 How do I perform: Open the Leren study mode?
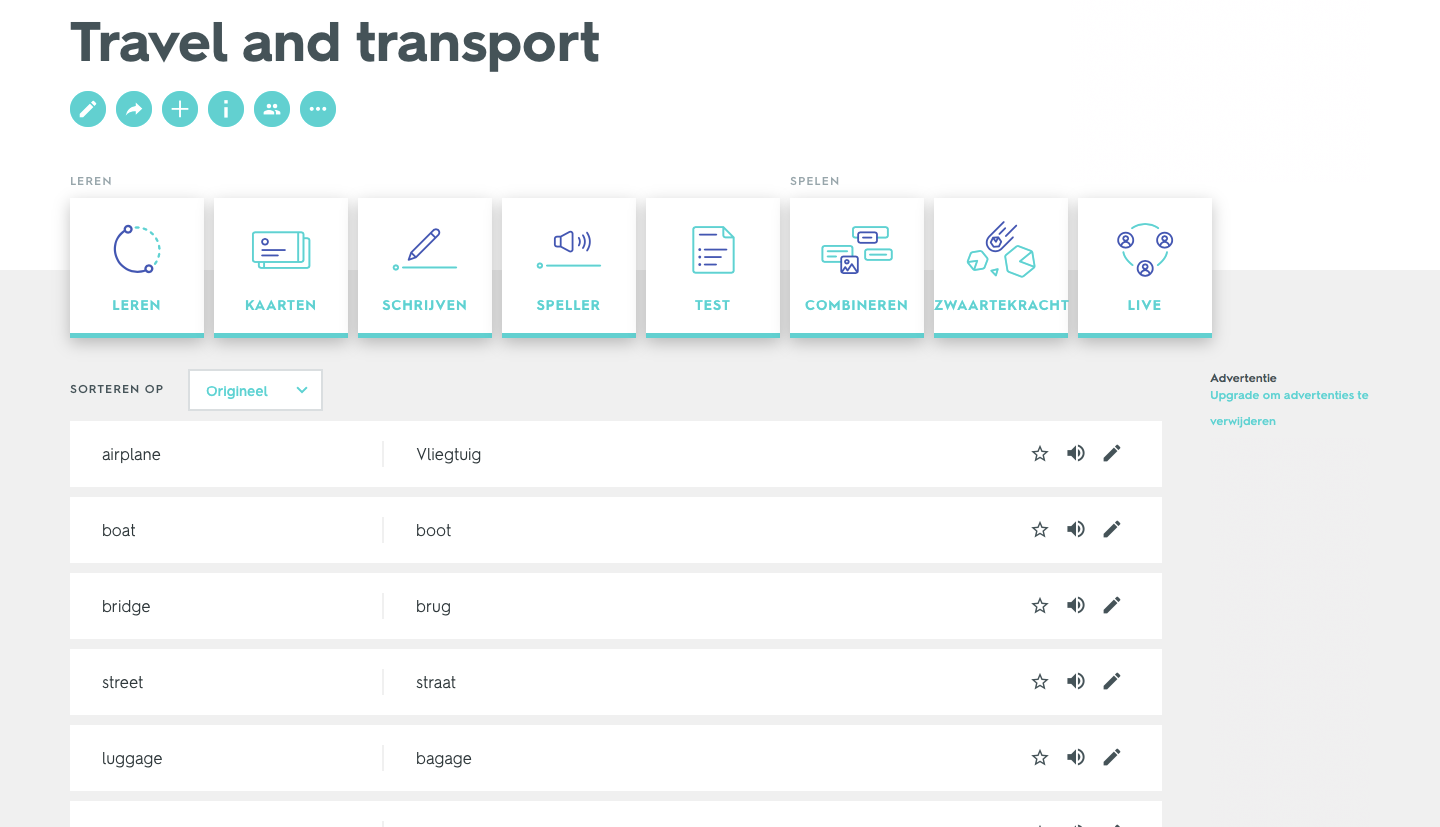coord(137,267)
